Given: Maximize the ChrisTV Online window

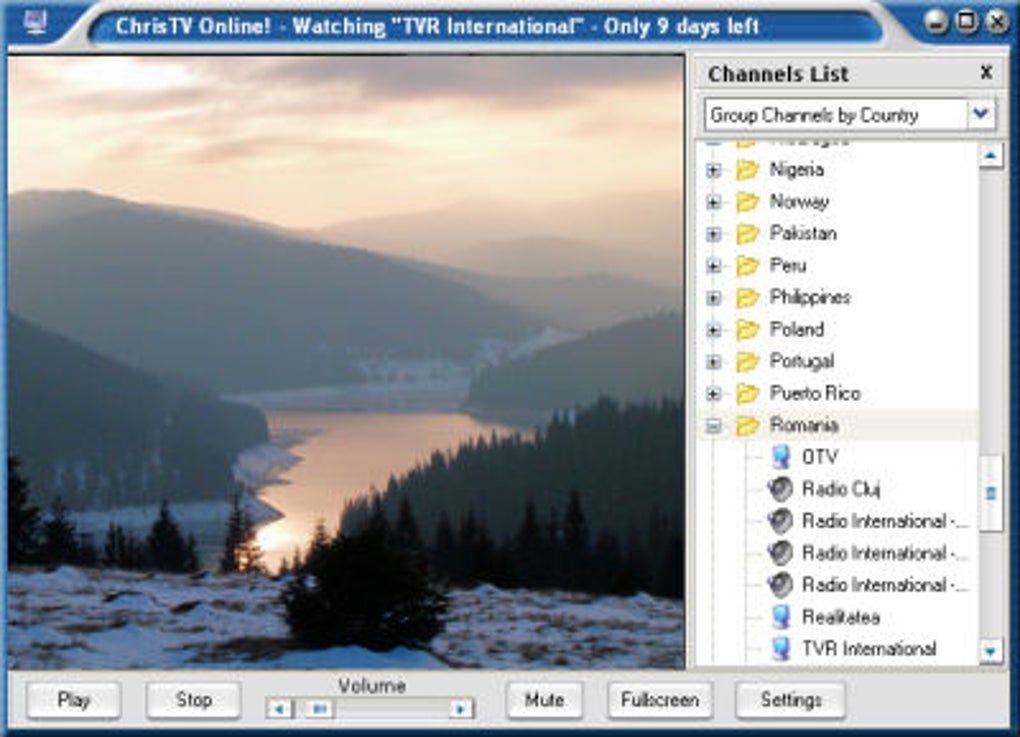Looking at the screenshot, I should point(967,22).
